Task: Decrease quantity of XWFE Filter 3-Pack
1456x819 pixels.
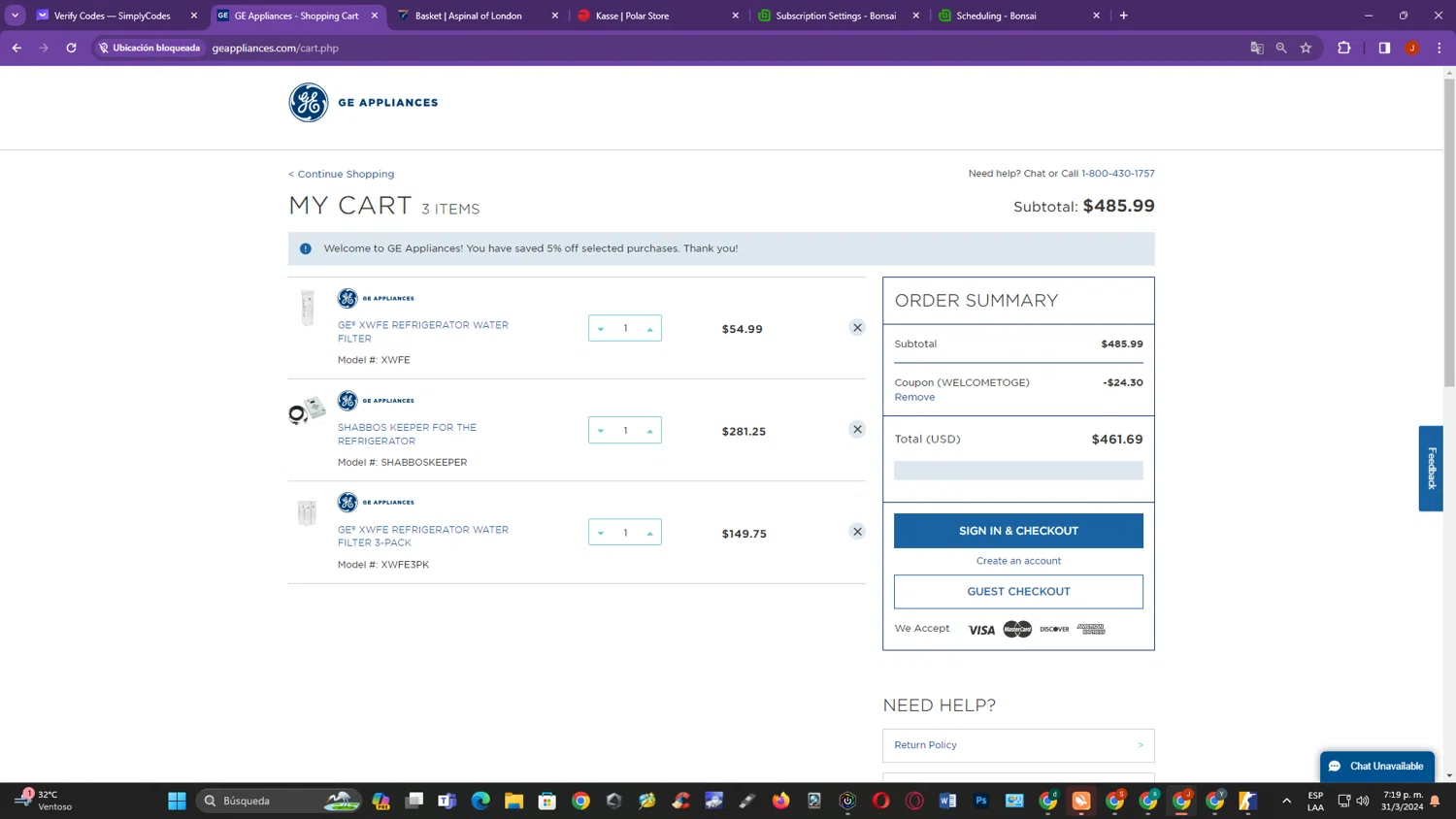Action: (x=601, y=533)
